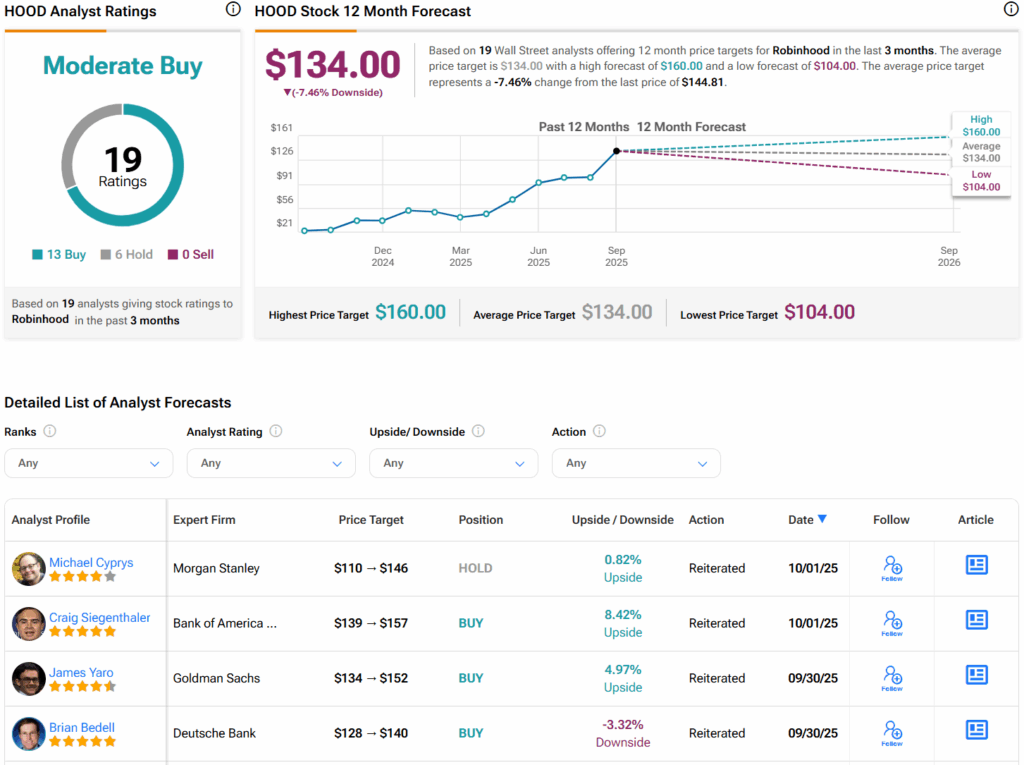
Task: Click the Price Target column header
Action: tap(371, 520)
